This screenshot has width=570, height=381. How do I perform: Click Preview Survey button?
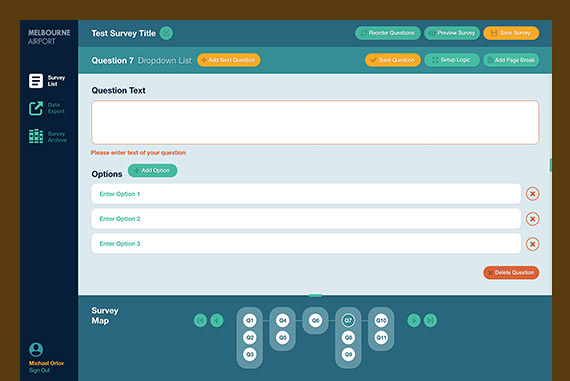point(452,33)
